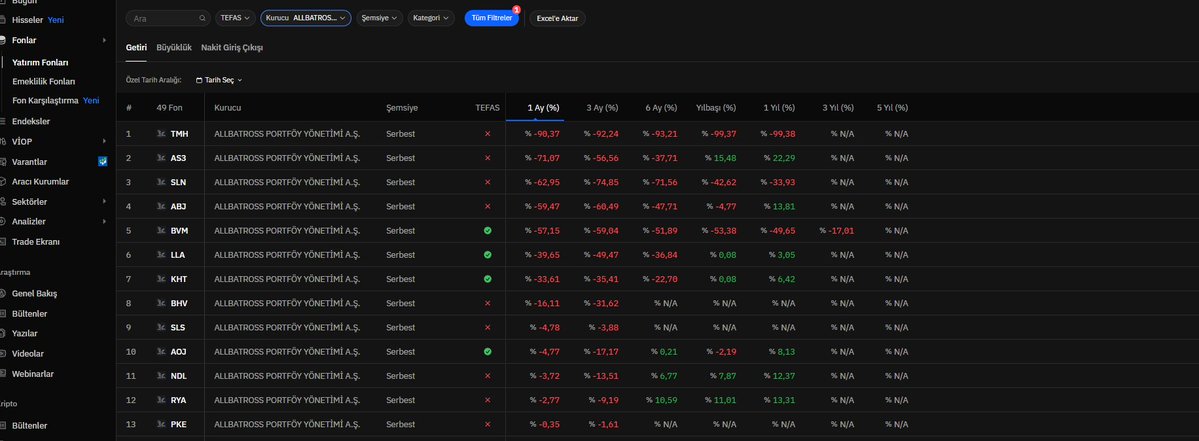Open the Kategori filter dropdown
Viewport: 1199px width, 441px height.
431,18
